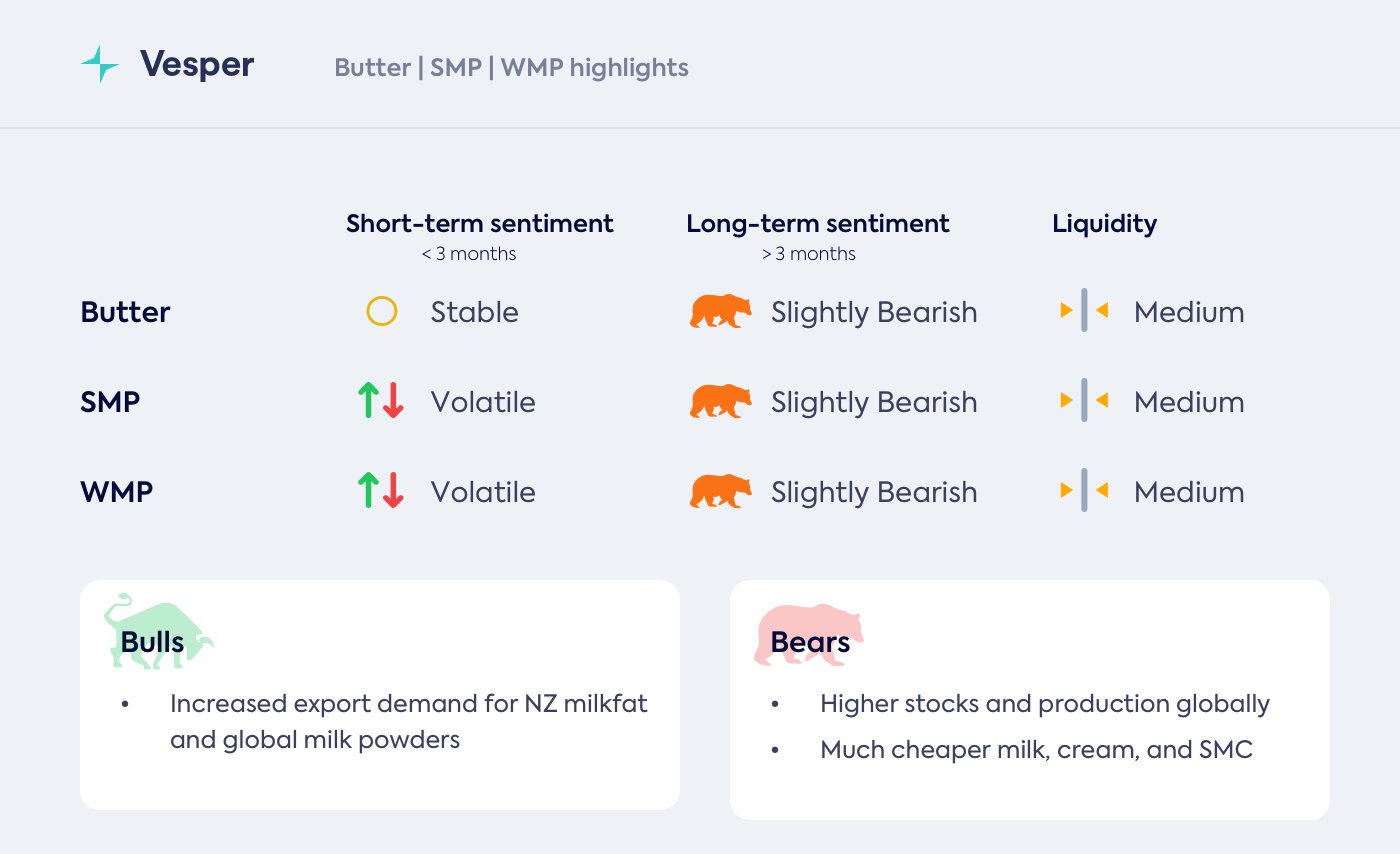Viewport: 1400px width, 854px height.
Task: Click the Butter orange bear icon
Action: (x=720, y=312)
